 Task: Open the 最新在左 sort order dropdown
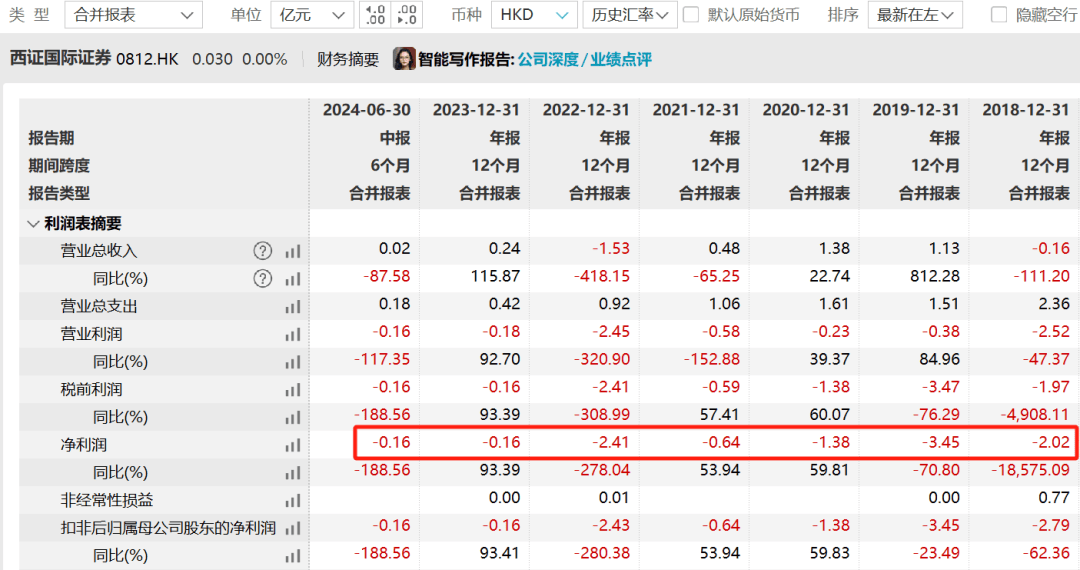pos(915,14)
